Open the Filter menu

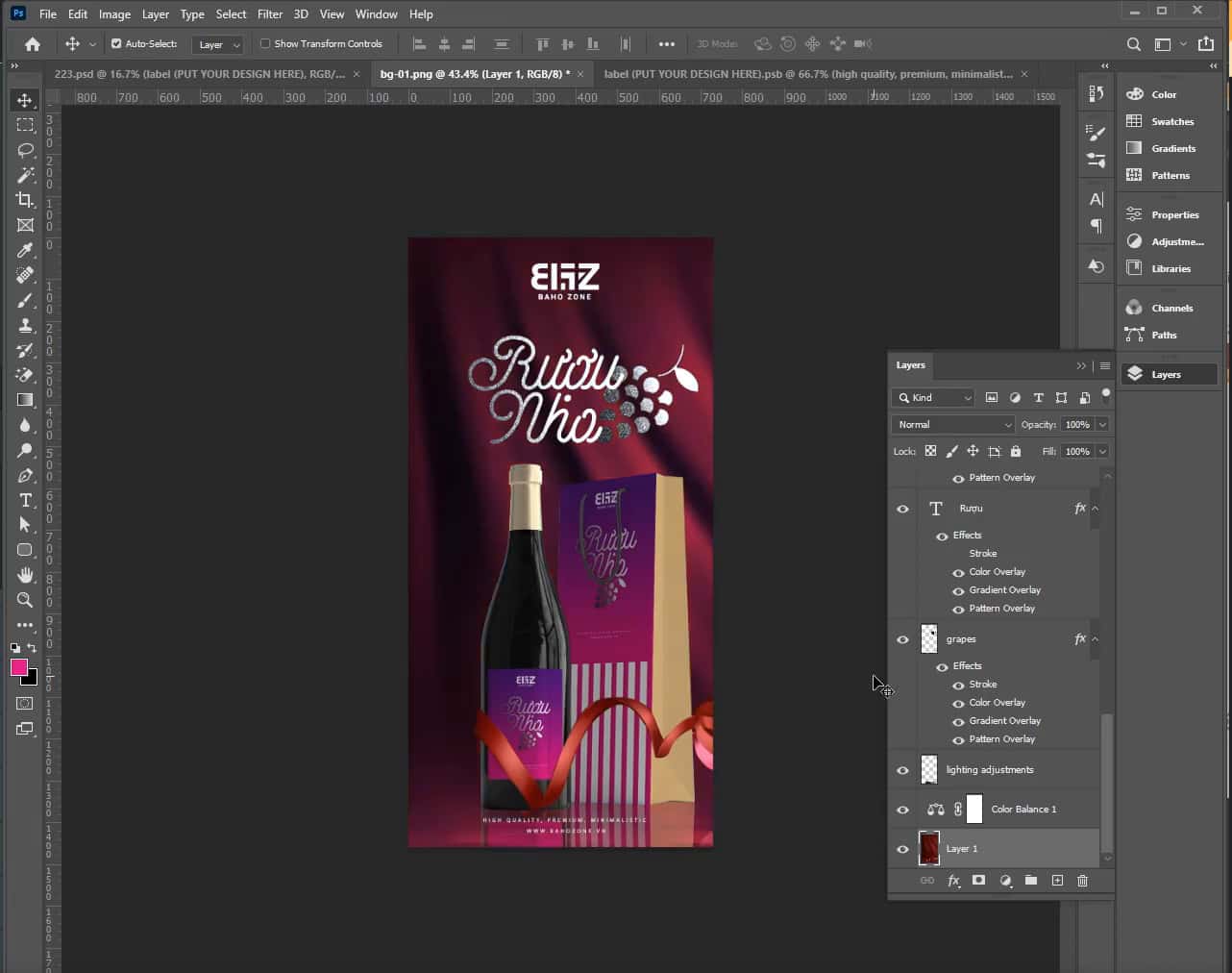click(270, 14)
